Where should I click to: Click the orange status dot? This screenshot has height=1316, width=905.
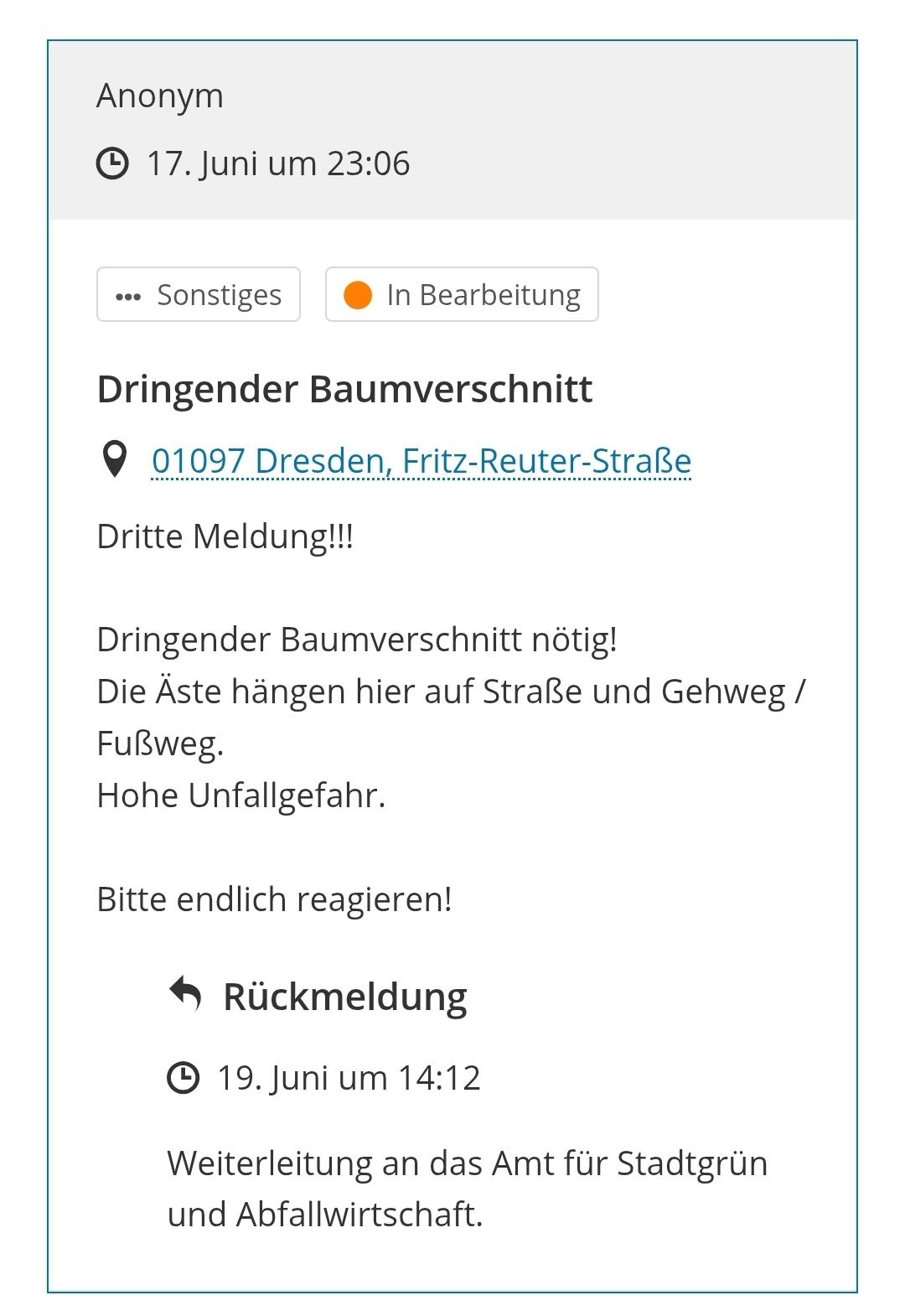click(x=358, y=295)
